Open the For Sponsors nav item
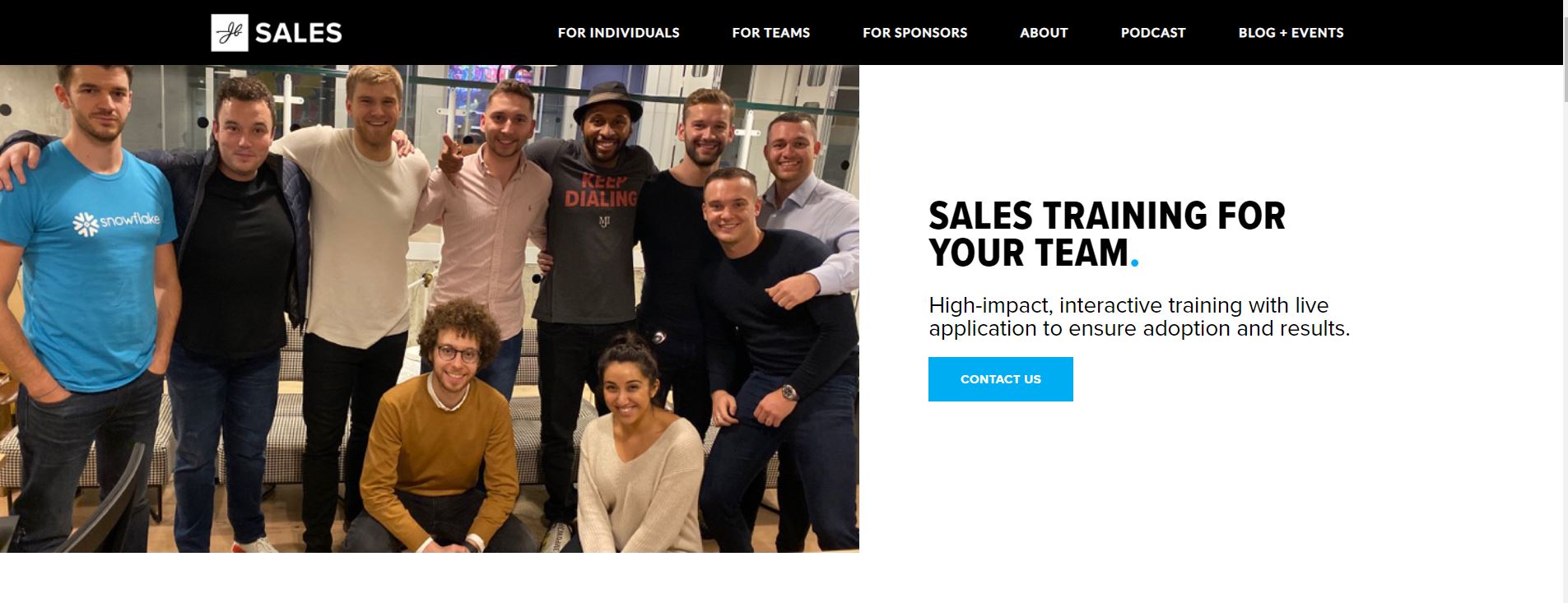Screen dimensions: 1568x603 click(x=914, y=33)
